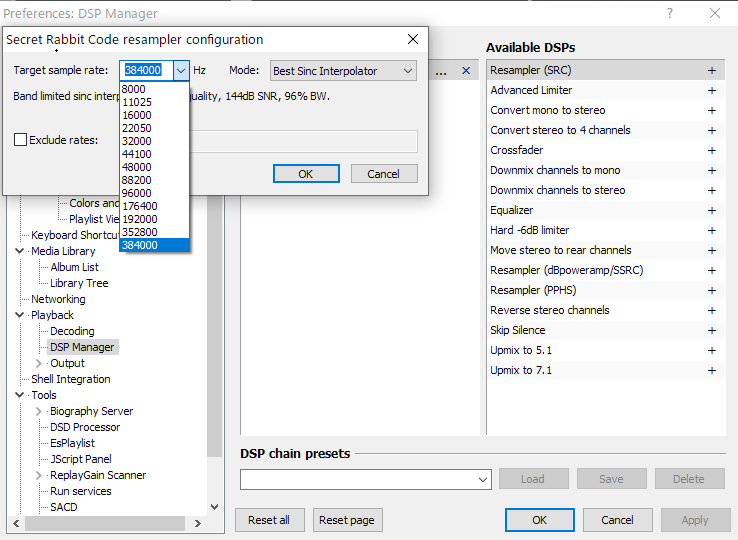The image size is (738, 540).
Task: Add Upmix to 7.1 via plus icon
Action: [x=712, y=371]
